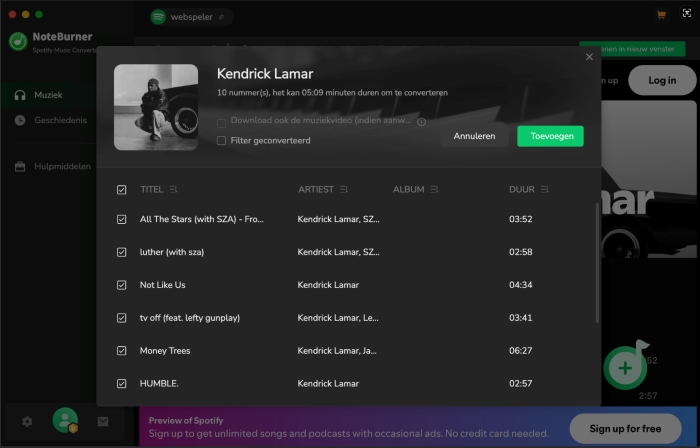Click the Money Trees title text

coord(165,351)
